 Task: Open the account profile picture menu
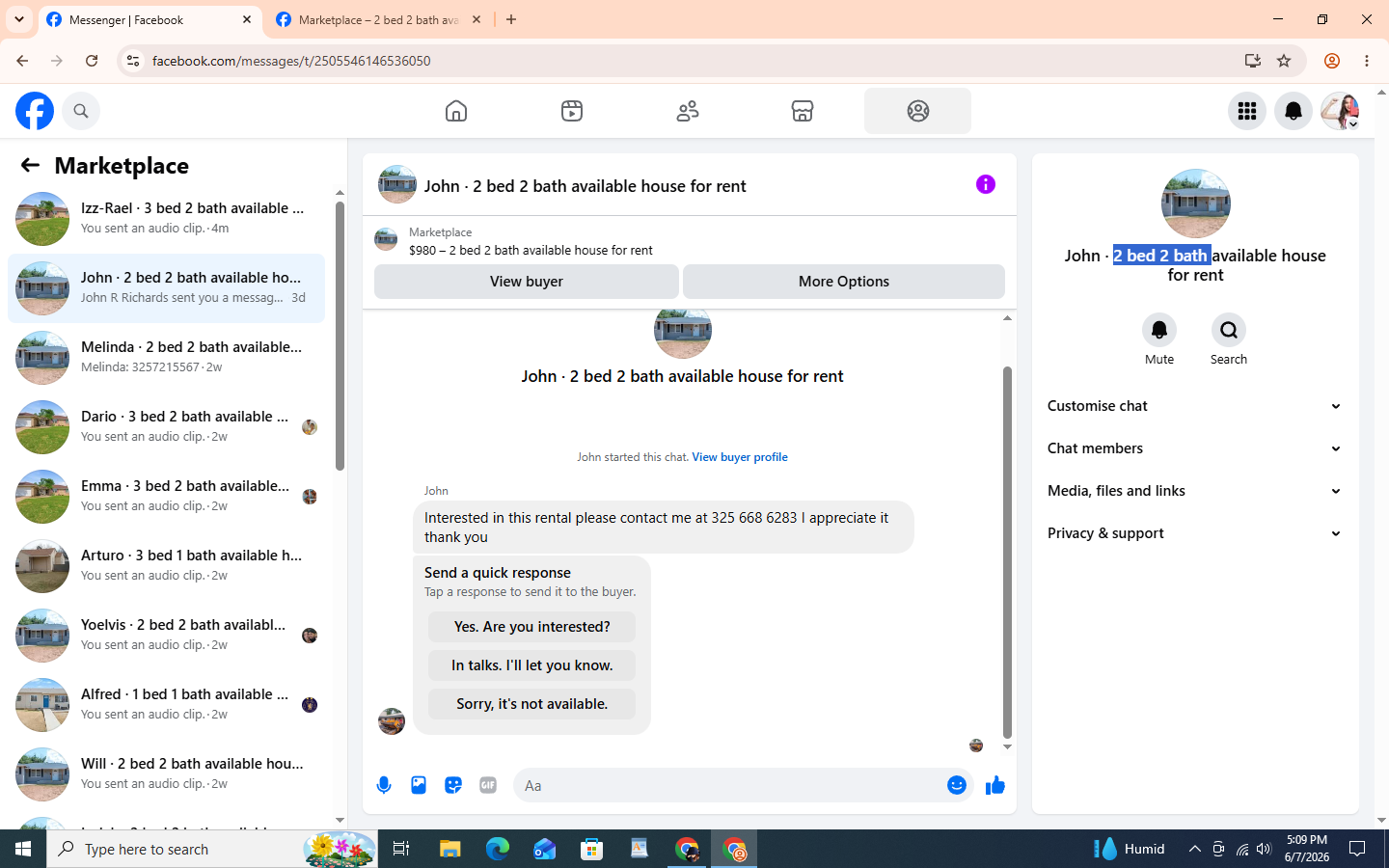point(1340,111)
